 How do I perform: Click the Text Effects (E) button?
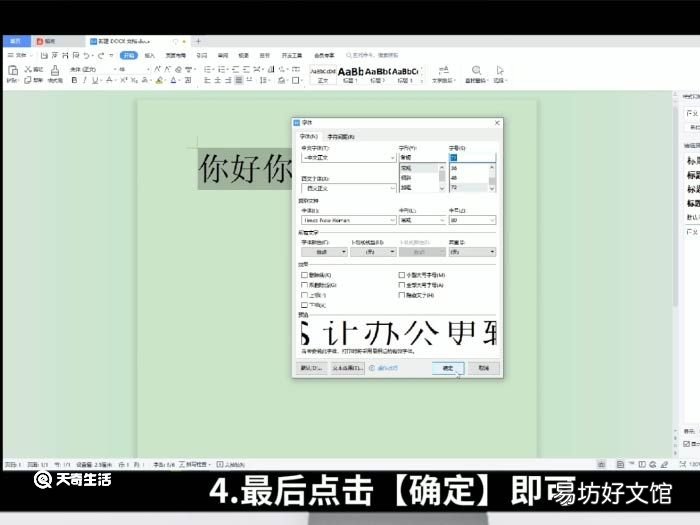(347, 368)
